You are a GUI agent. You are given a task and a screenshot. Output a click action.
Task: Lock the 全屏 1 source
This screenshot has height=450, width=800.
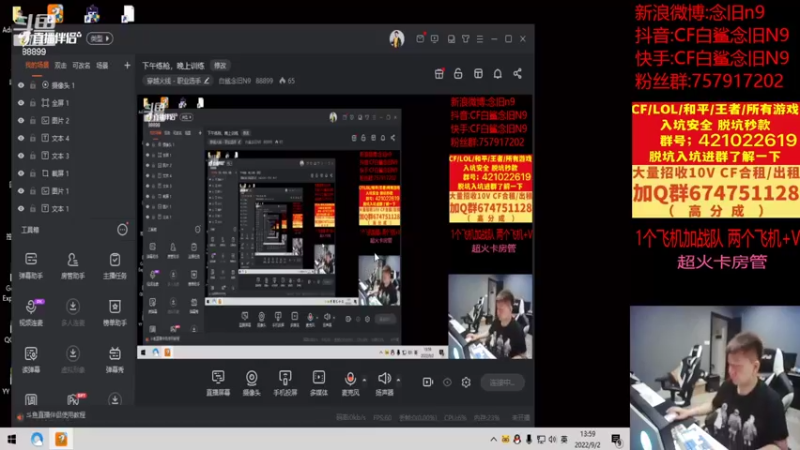click(33, 103)
